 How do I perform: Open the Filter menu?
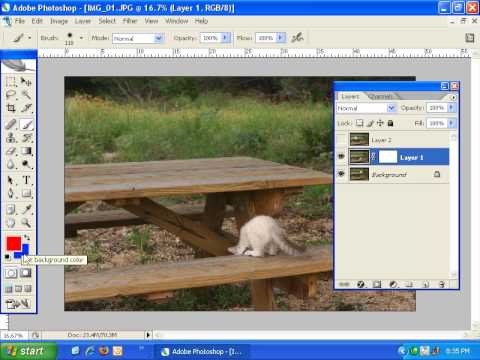(x=130, y=21)
